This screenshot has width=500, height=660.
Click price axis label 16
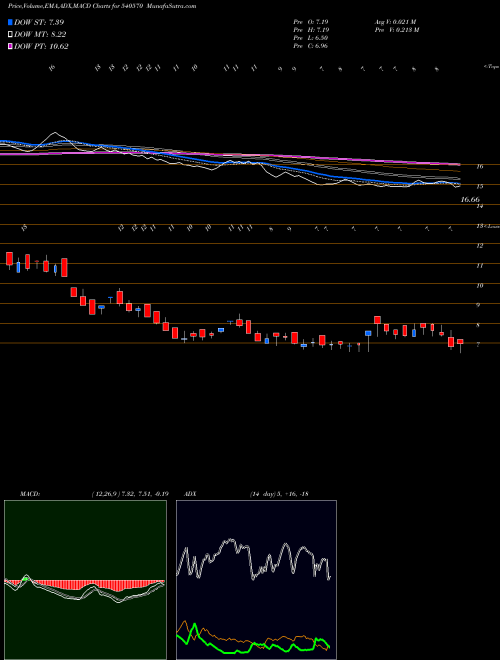(x=479, y=167)
